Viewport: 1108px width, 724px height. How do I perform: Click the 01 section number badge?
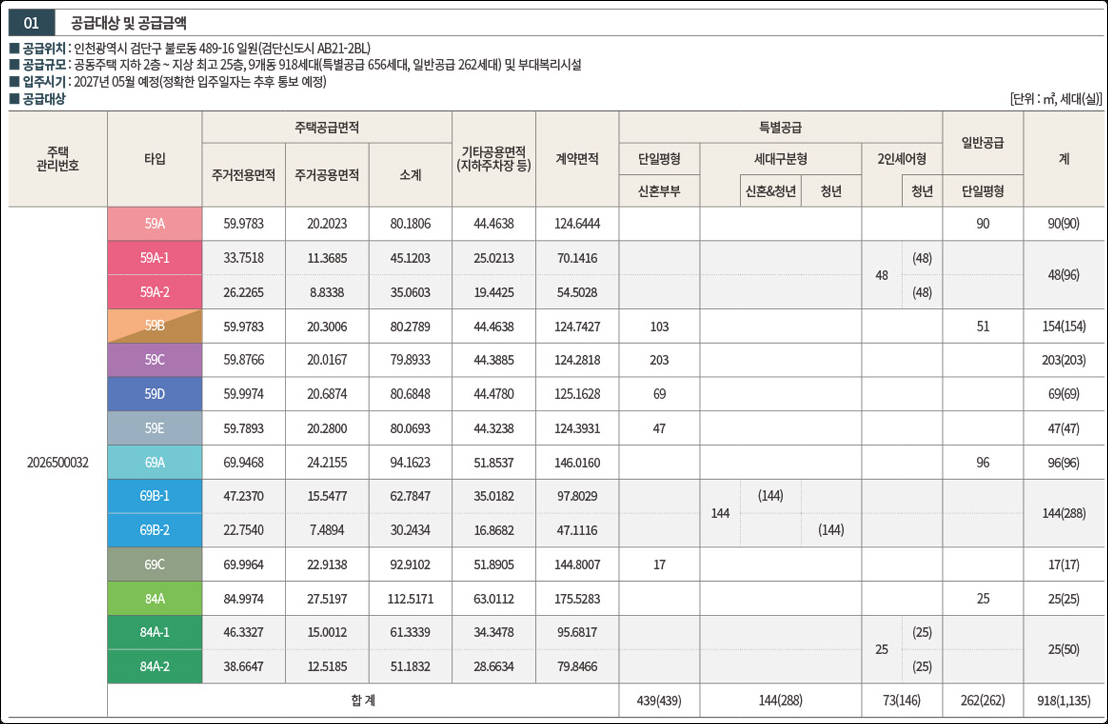tap(31, 23)
